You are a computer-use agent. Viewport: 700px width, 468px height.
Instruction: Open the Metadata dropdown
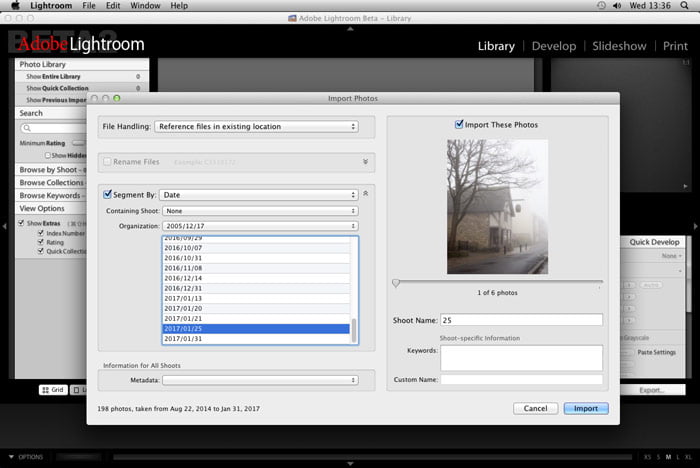tap(260, 380)
